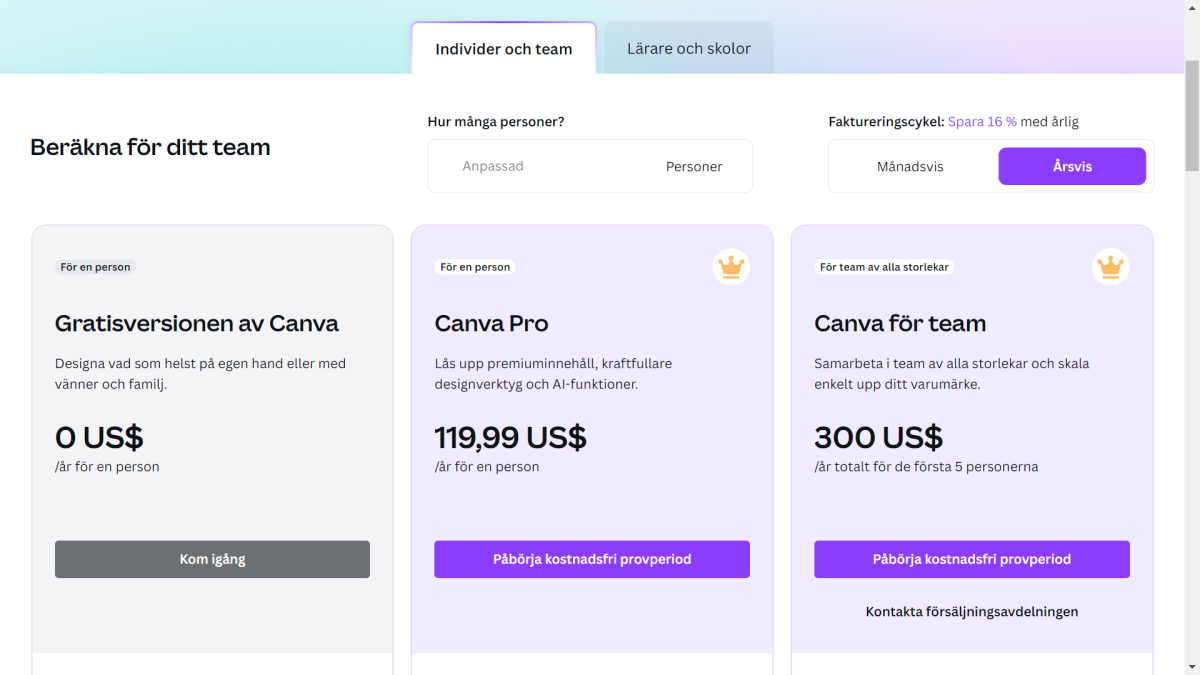Start free trial for Canva Pro

pyautogui.click(x=591, y=559)
